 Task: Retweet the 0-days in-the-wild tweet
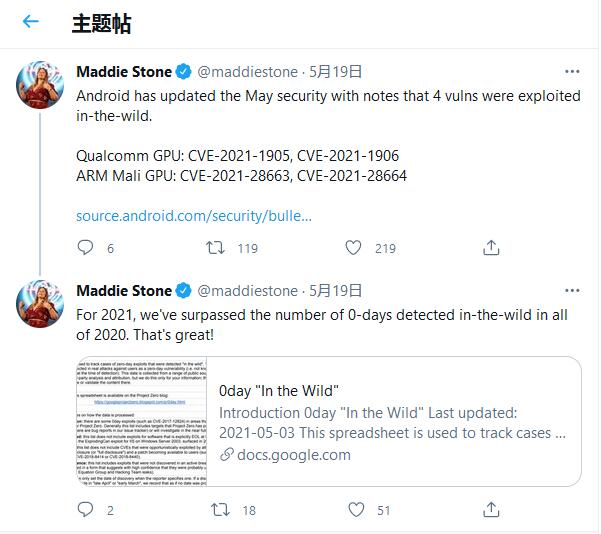(x=215, y=510)
